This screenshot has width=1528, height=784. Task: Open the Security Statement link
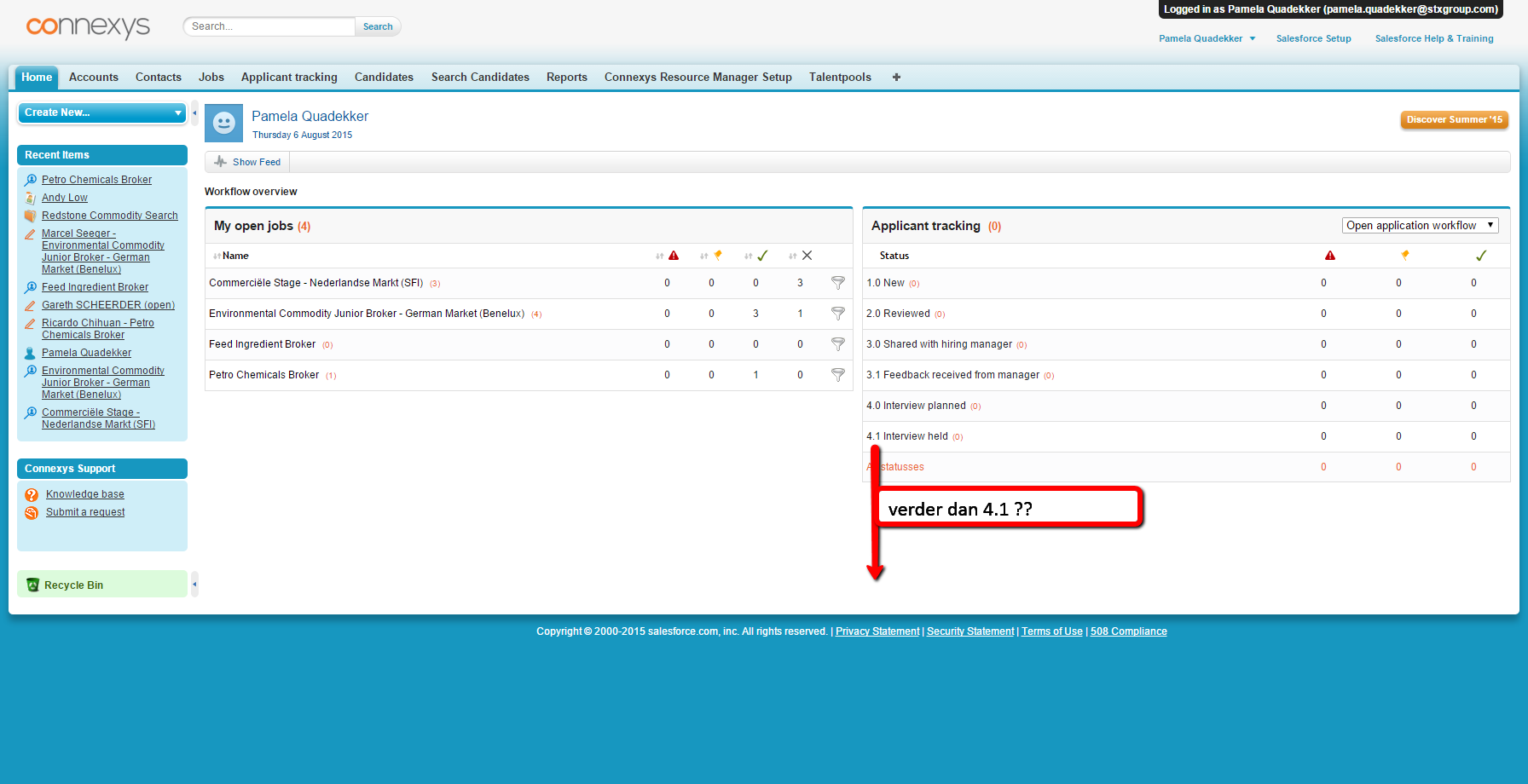[x=970, y=631]
